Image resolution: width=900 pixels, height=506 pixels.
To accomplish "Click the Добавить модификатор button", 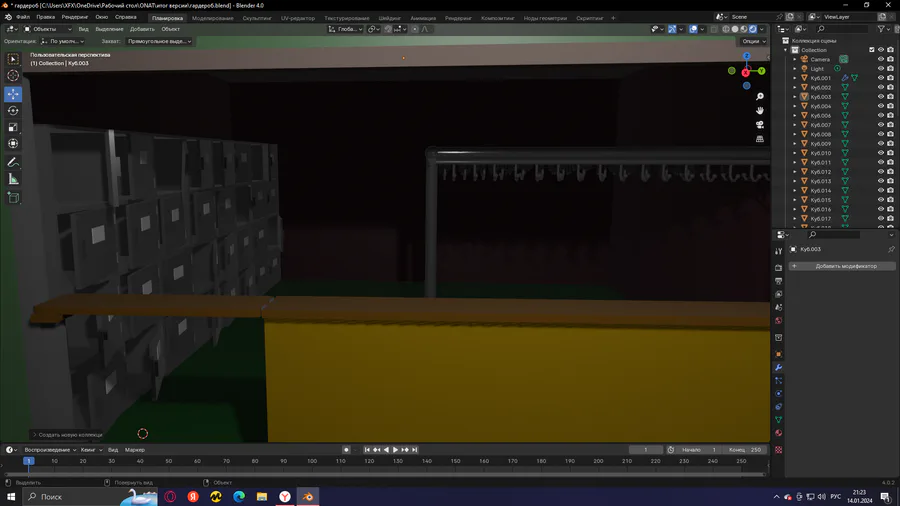I will point(842,266).
